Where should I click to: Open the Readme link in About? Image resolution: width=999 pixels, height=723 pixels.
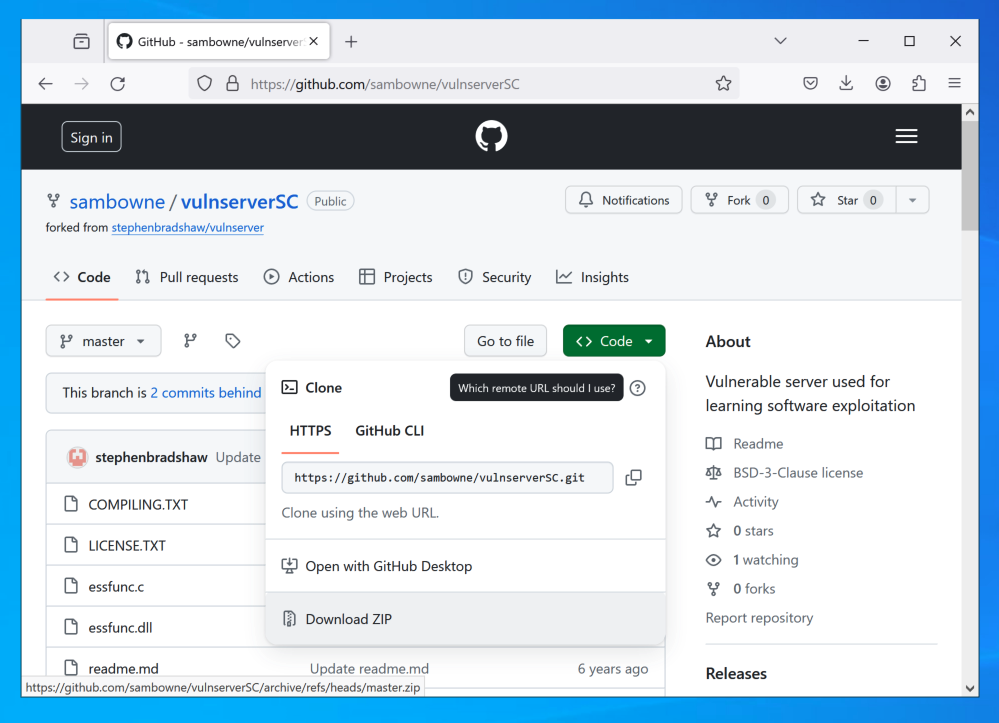point(745,443)
